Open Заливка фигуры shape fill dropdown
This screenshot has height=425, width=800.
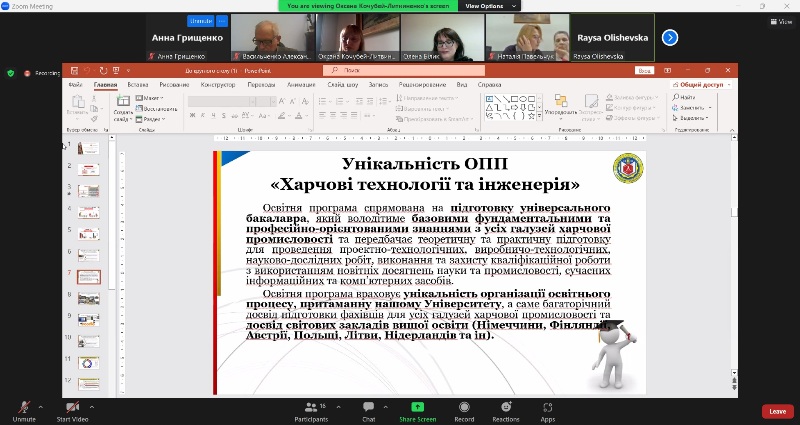tap(632, 97)
